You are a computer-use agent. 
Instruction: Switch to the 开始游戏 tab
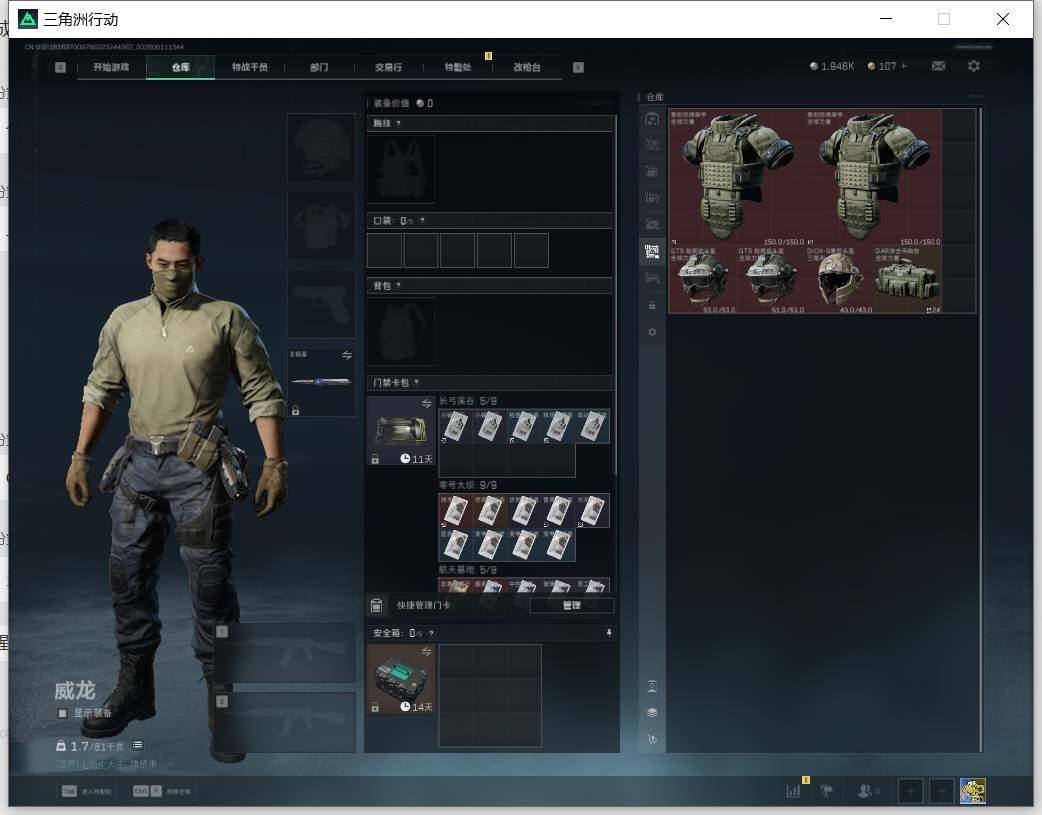pyautogui.click(x=111, y=67)
